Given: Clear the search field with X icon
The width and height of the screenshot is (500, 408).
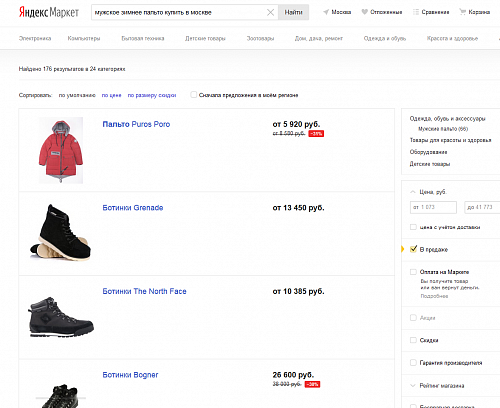Looking at the screenshot, I should tap(270, 12).
